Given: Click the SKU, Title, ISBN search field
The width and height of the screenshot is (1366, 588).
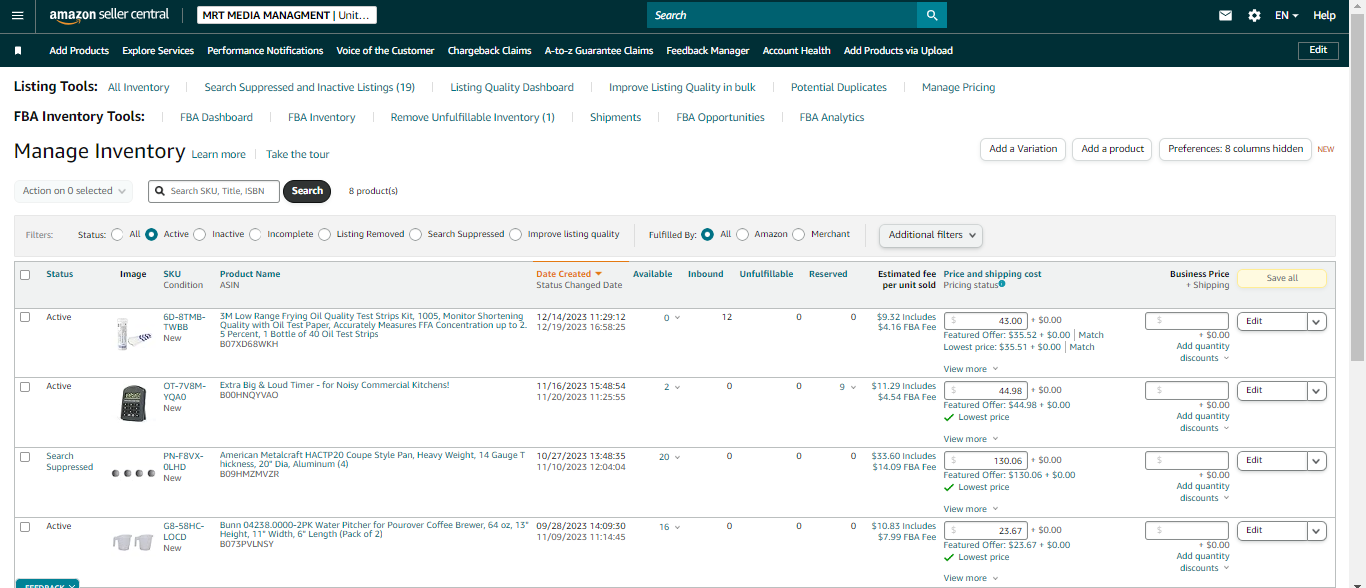Looking at the screenshot, I should [x=213, y=191].
